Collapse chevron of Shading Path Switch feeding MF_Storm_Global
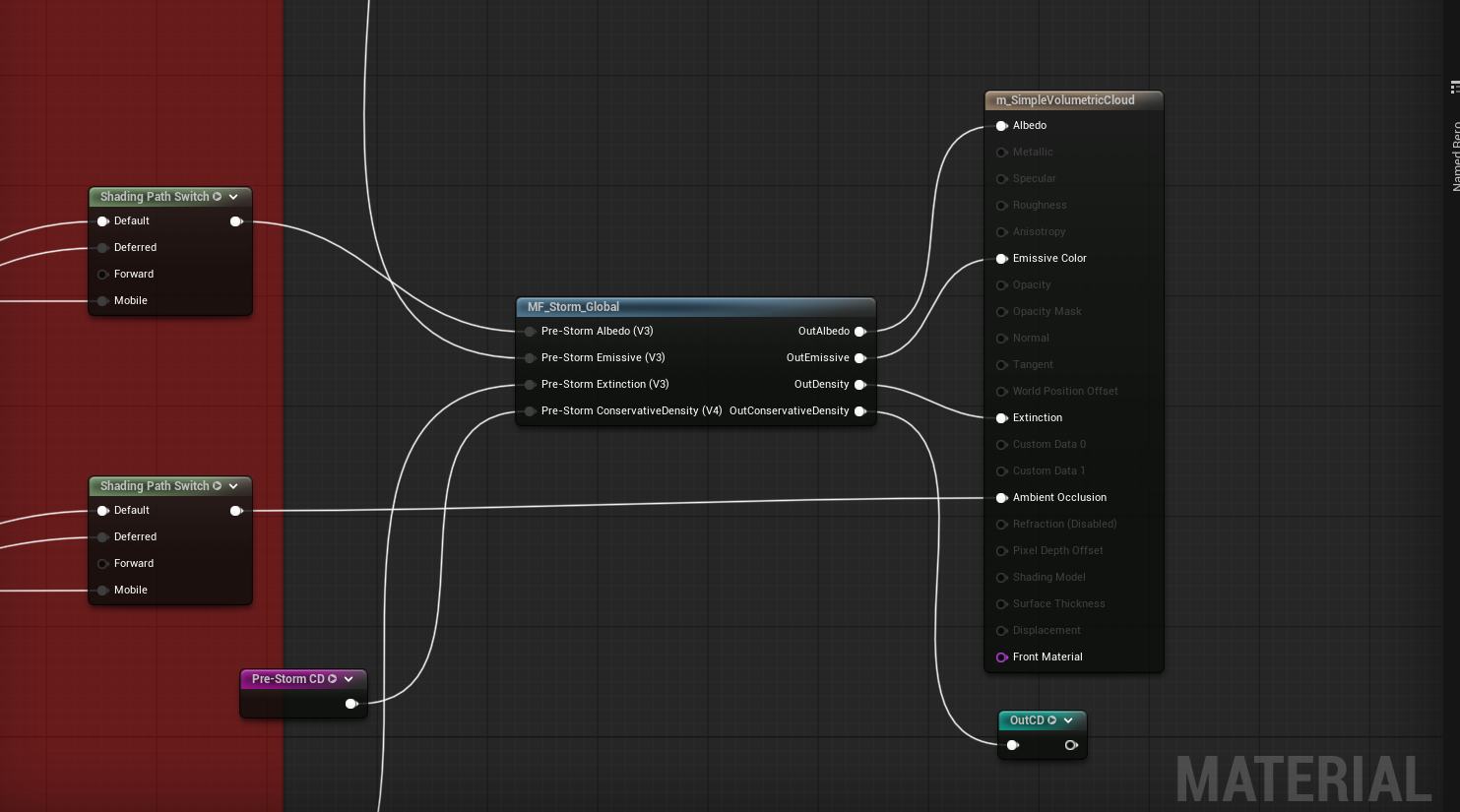The height and width of the screenshot is (812, 1460). [233, 197]
